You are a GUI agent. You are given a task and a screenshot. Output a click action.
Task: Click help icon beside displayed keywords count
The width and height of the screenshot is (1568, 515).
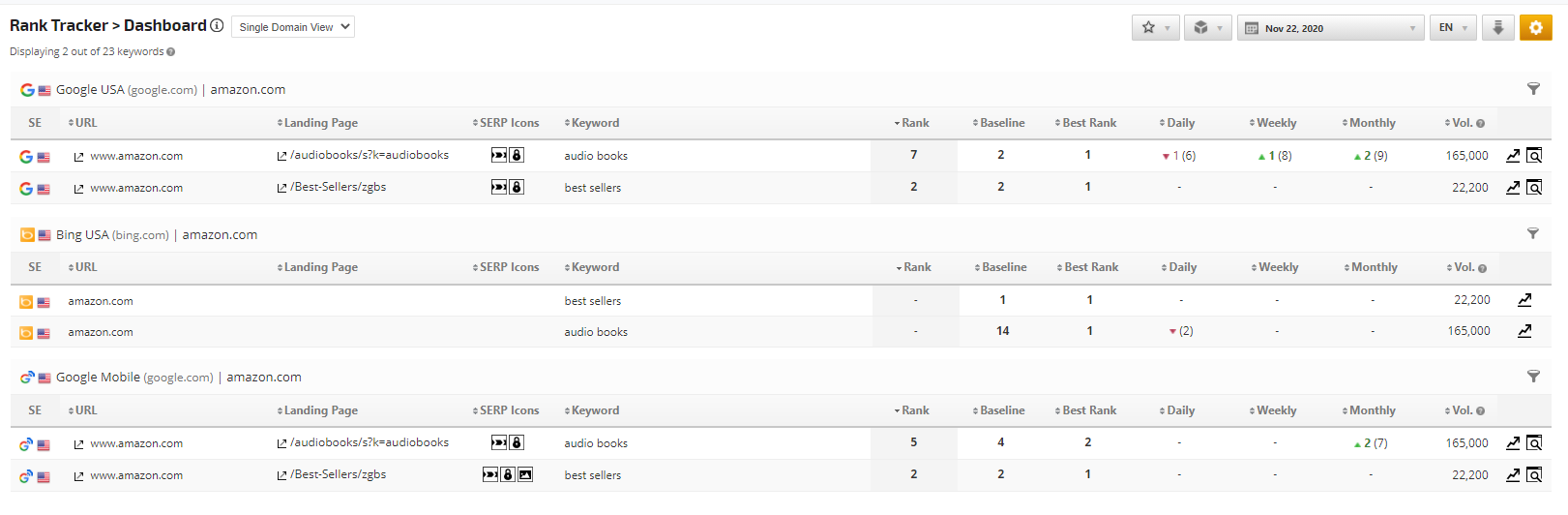pyautogui.click(x=171, y=52)
